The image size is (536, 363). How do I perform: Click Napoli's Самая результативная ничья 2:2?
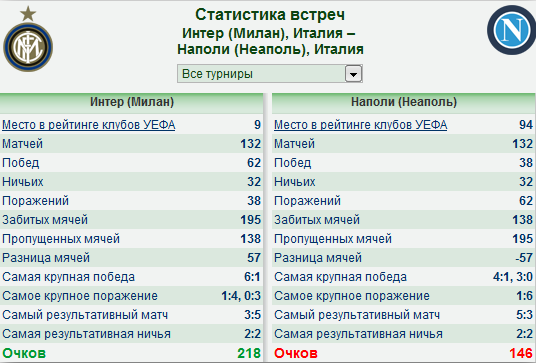tap(524, 334)
